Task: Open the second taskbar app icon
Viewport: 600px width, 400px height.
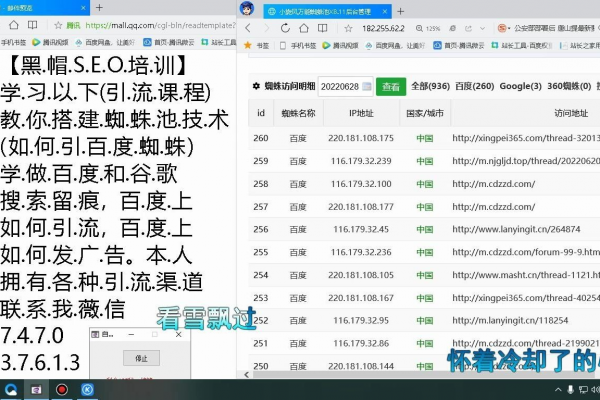Action: click(36, 390)
